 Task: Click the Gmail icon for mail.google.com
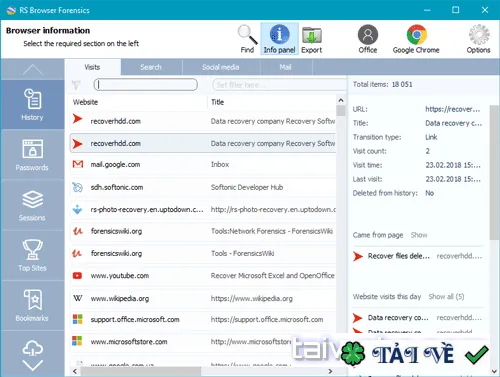click(78, 164)
